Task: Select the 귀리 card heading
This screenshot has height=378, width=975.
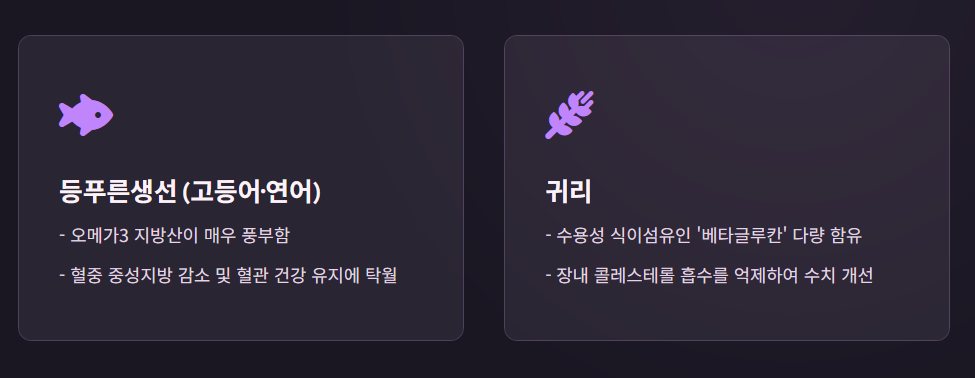Action: tap(568, 191)
